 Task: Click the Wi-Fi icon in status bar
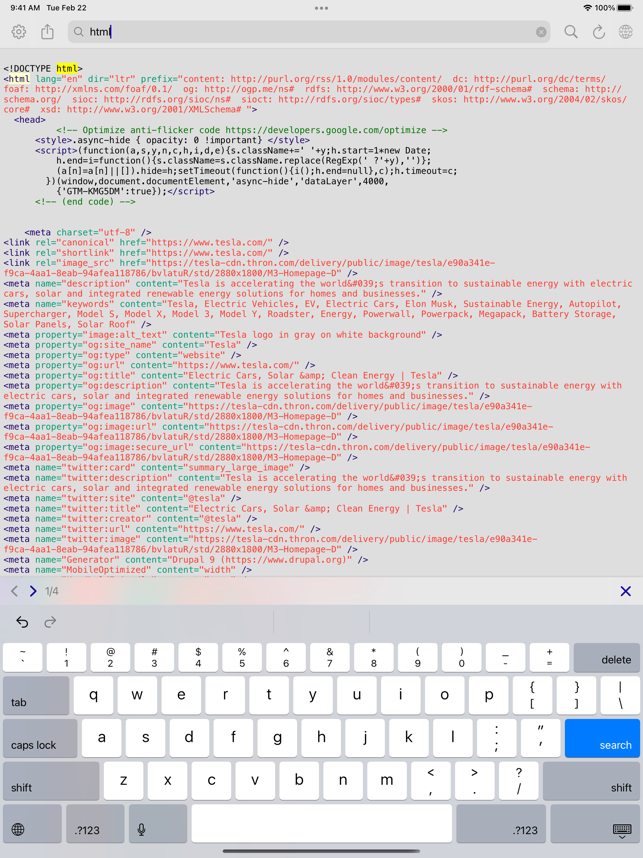point(588,8)
